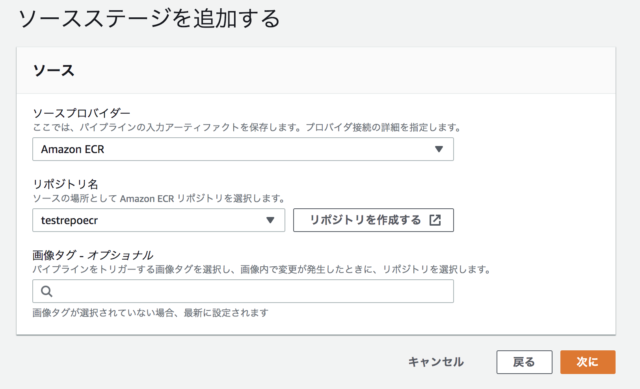This screenshot has width=640, height=389.
Task: Click the description mentioning Amazon ECR リポジトリを選択
Action: pos(159,198)
